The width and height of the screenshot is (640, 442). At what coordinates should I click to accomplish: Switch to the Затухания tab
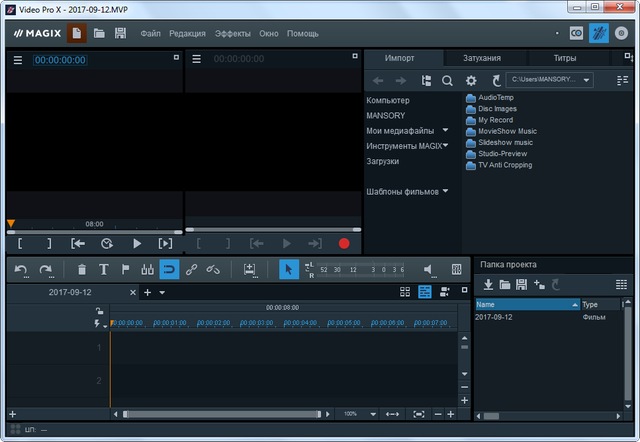(x=482, y=58)
